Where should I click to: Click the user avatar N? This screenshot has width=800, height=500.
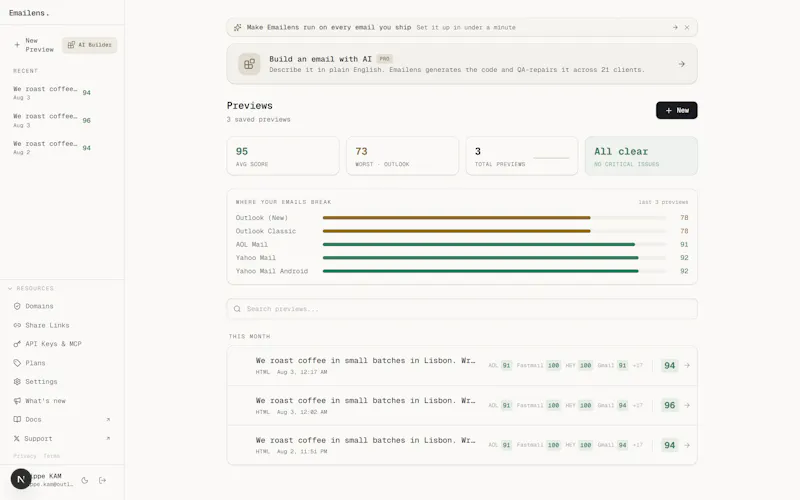pos(21,479)
